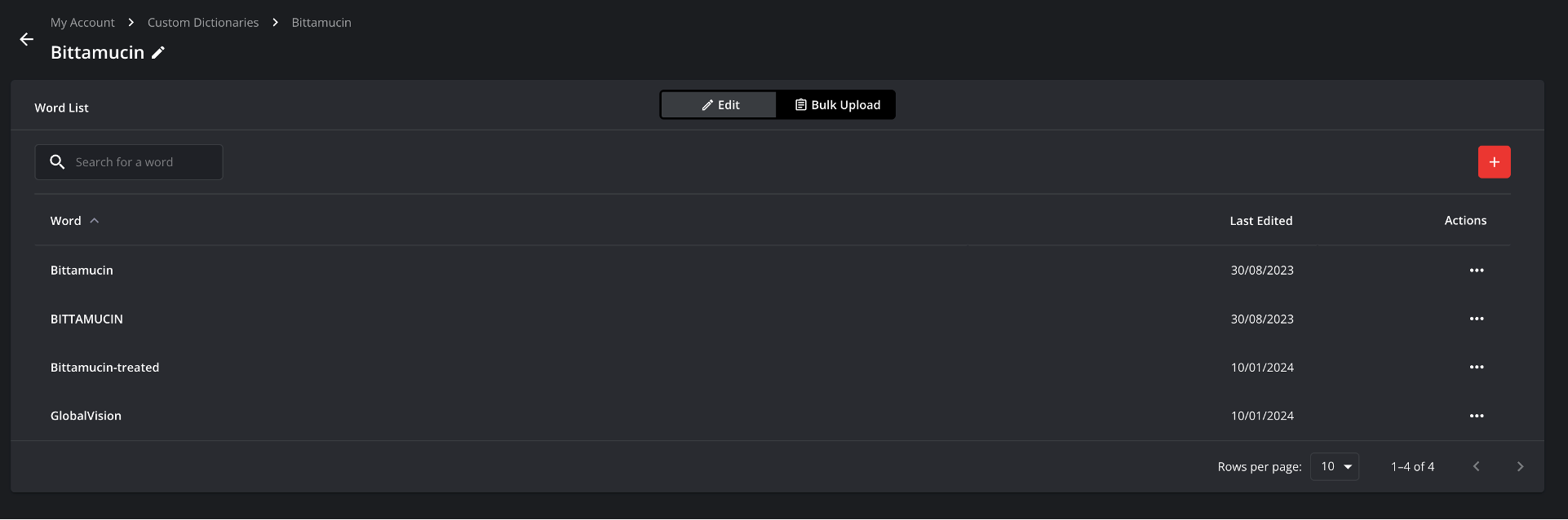Click the back arrow icon

tap(27, 39)
